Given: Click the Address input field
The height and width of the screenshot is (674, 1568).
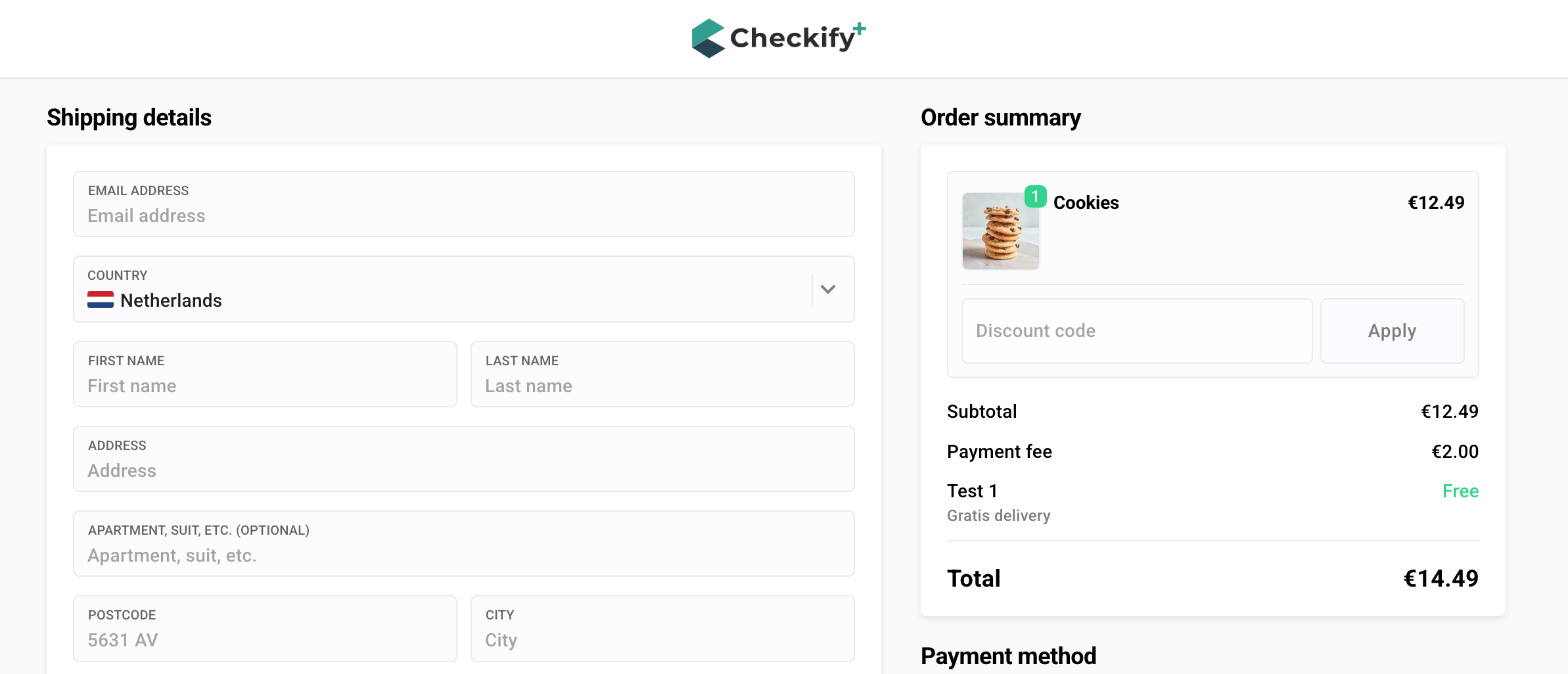Looking at the screenshot, I should point(463,470).
